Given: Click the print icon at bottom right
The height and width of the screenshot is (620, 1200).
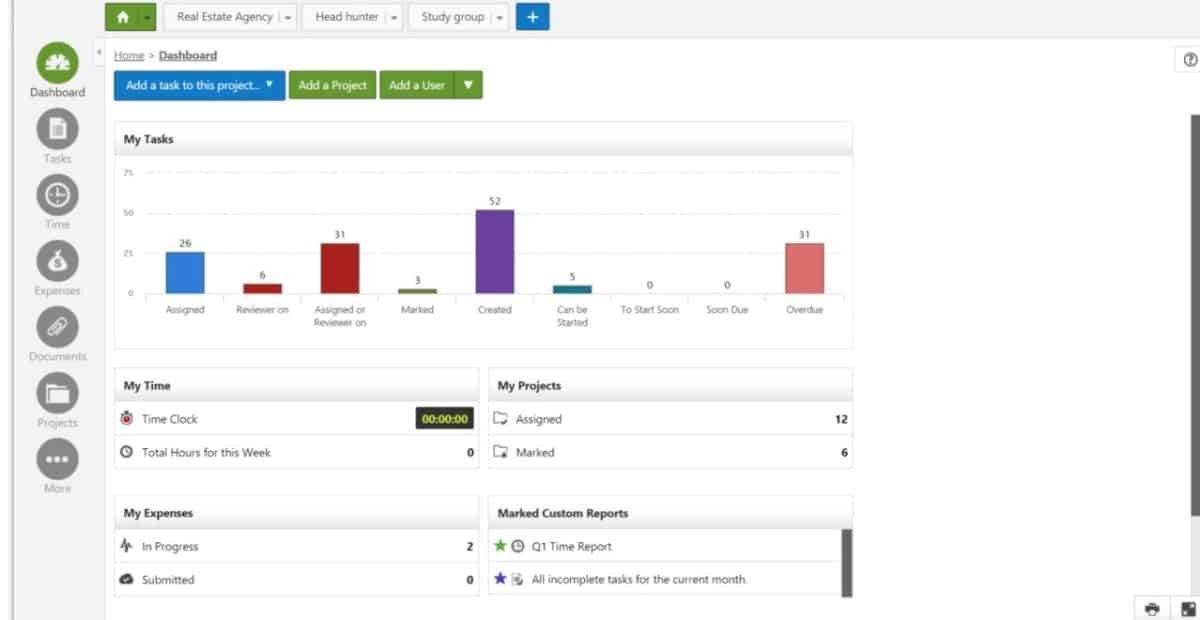Looking at the screenshot, I should pyautogui.click(x=1152, y=608).
